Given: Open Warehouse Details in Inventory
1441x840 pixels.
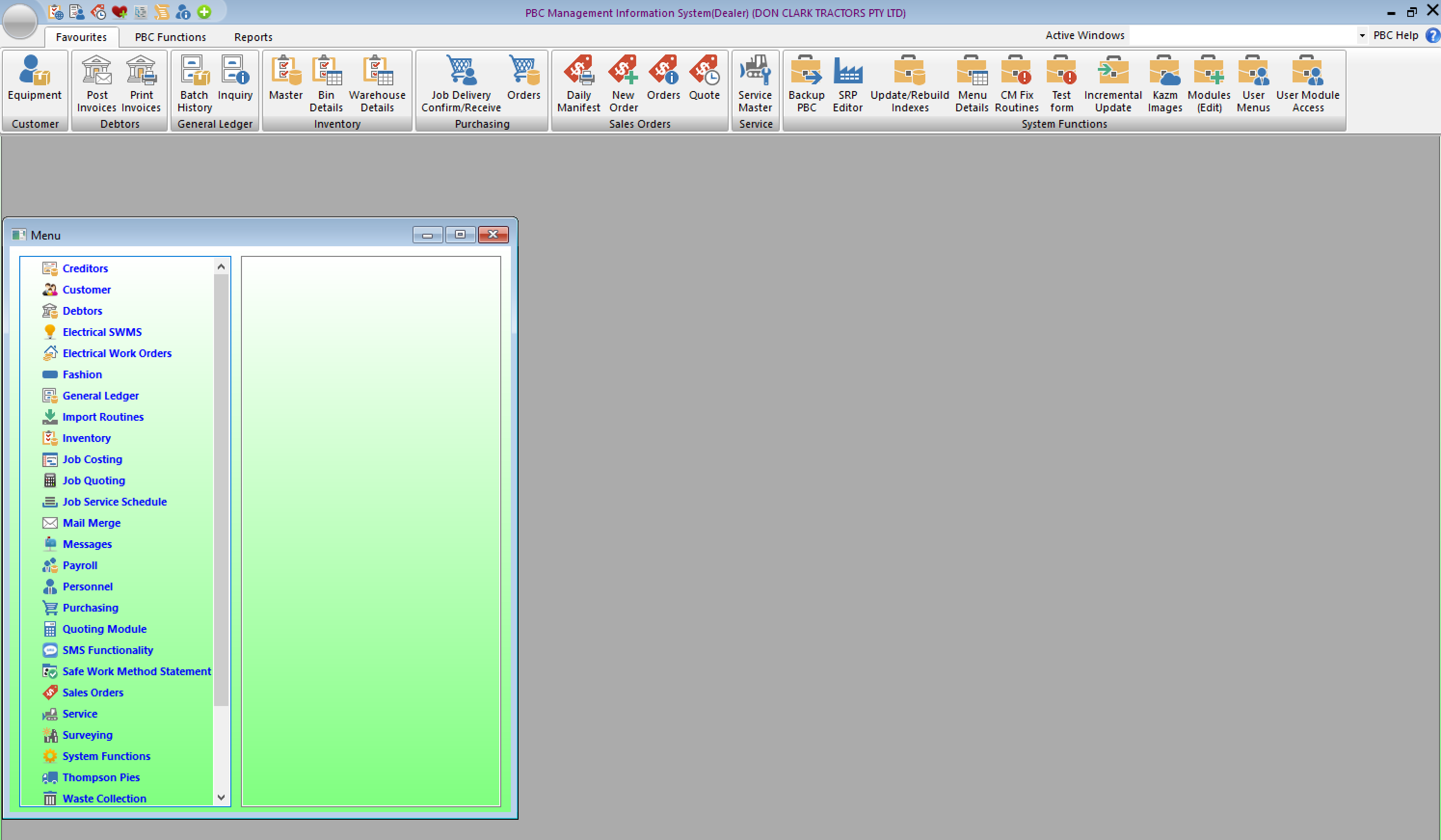Looking at the screenshot, I should pyautogui.click(x=377, y=84).
